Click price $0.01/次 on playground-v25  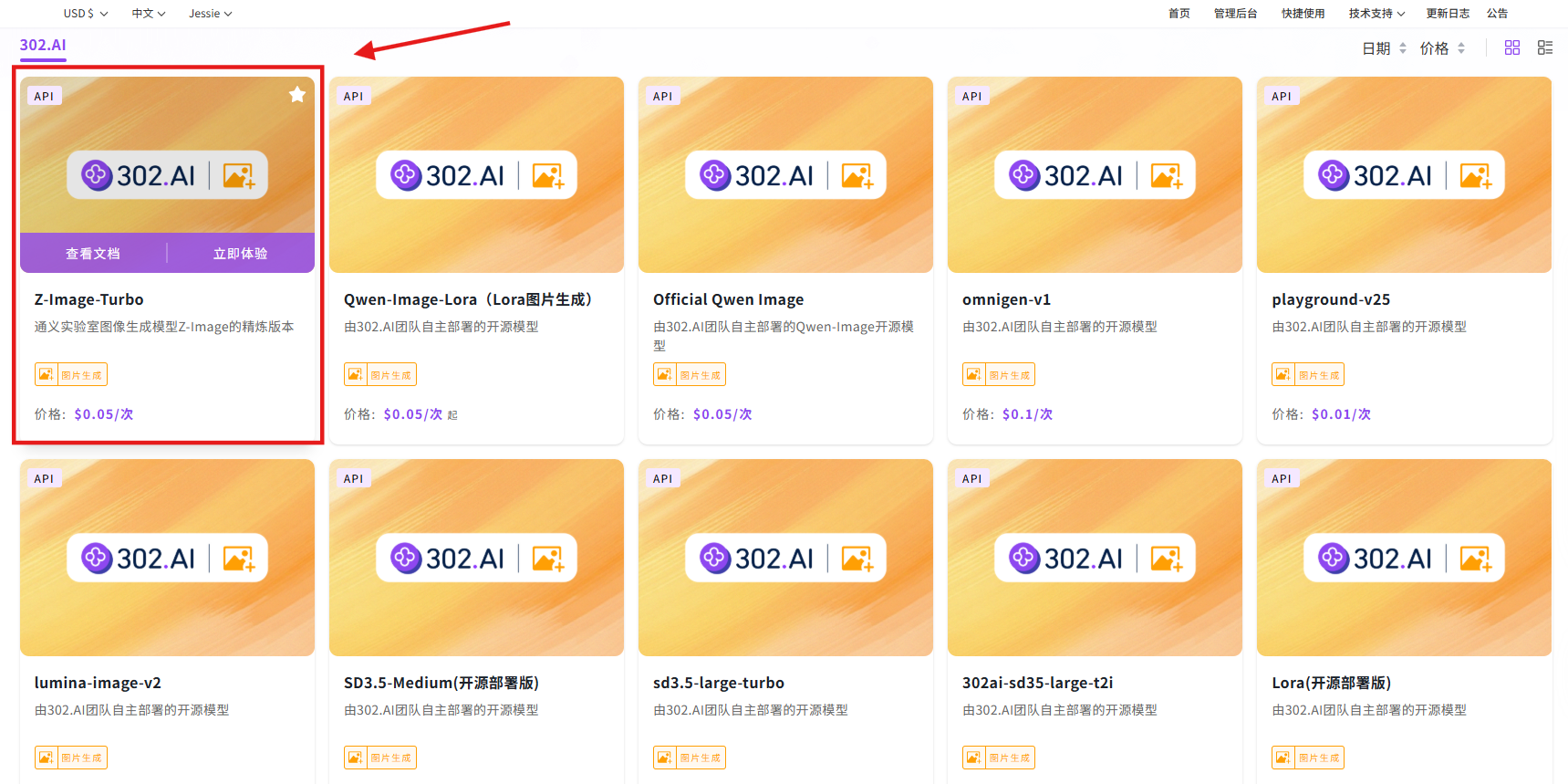pyautogui.click(x=1341, y=414)
